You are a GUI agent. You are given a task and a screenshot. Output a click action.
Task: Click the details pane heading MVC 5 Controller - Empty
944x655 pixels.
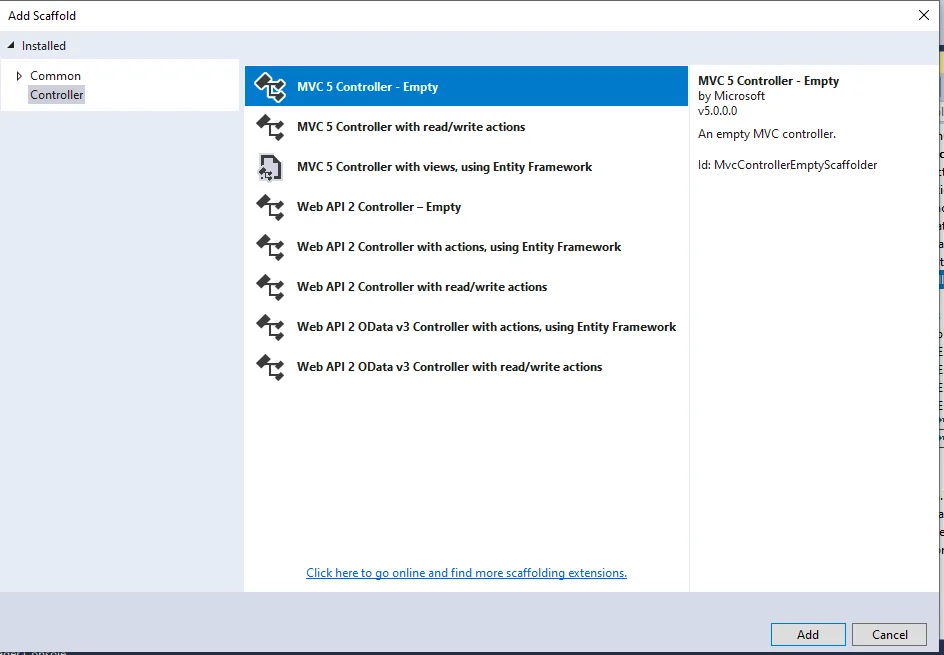[x=768, y=81]
